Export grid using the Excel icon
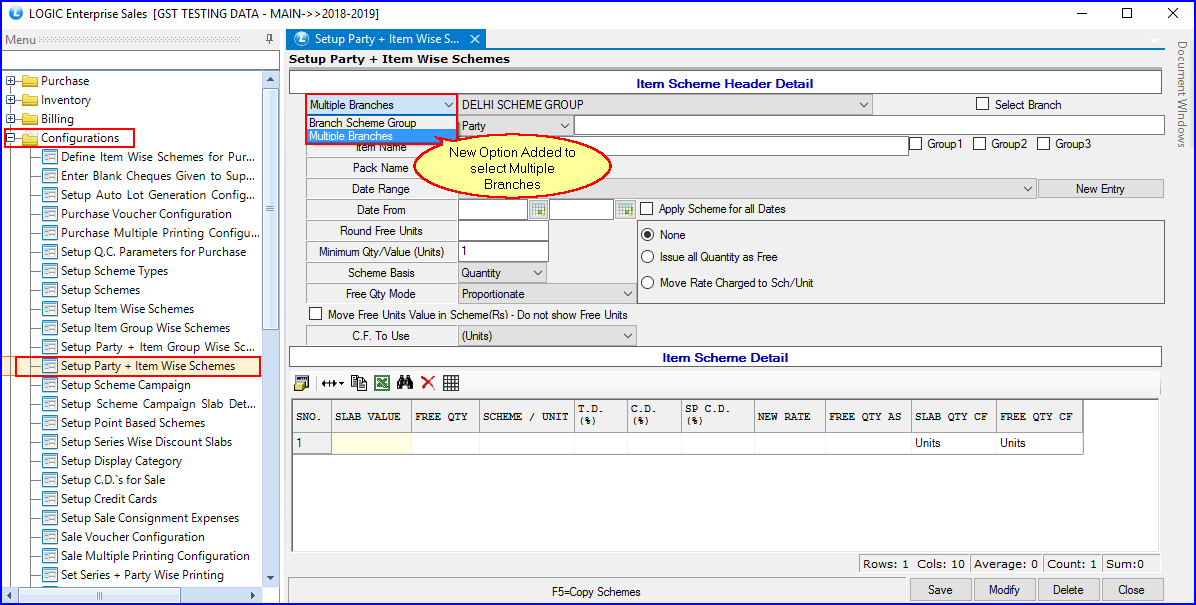 pos(381,383)
